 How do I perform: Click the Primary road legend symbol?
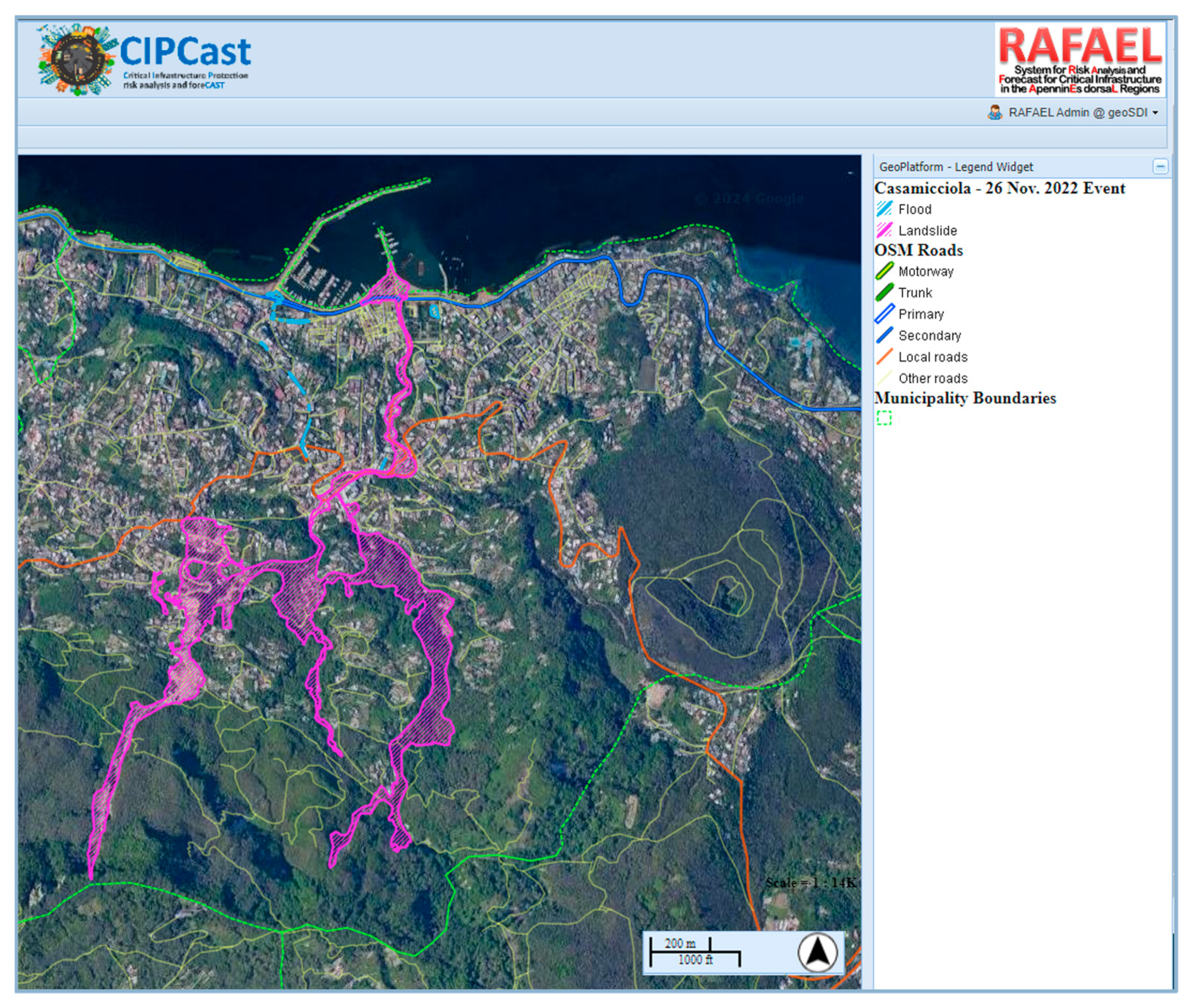pyautogui.click(x=884, y=314)
